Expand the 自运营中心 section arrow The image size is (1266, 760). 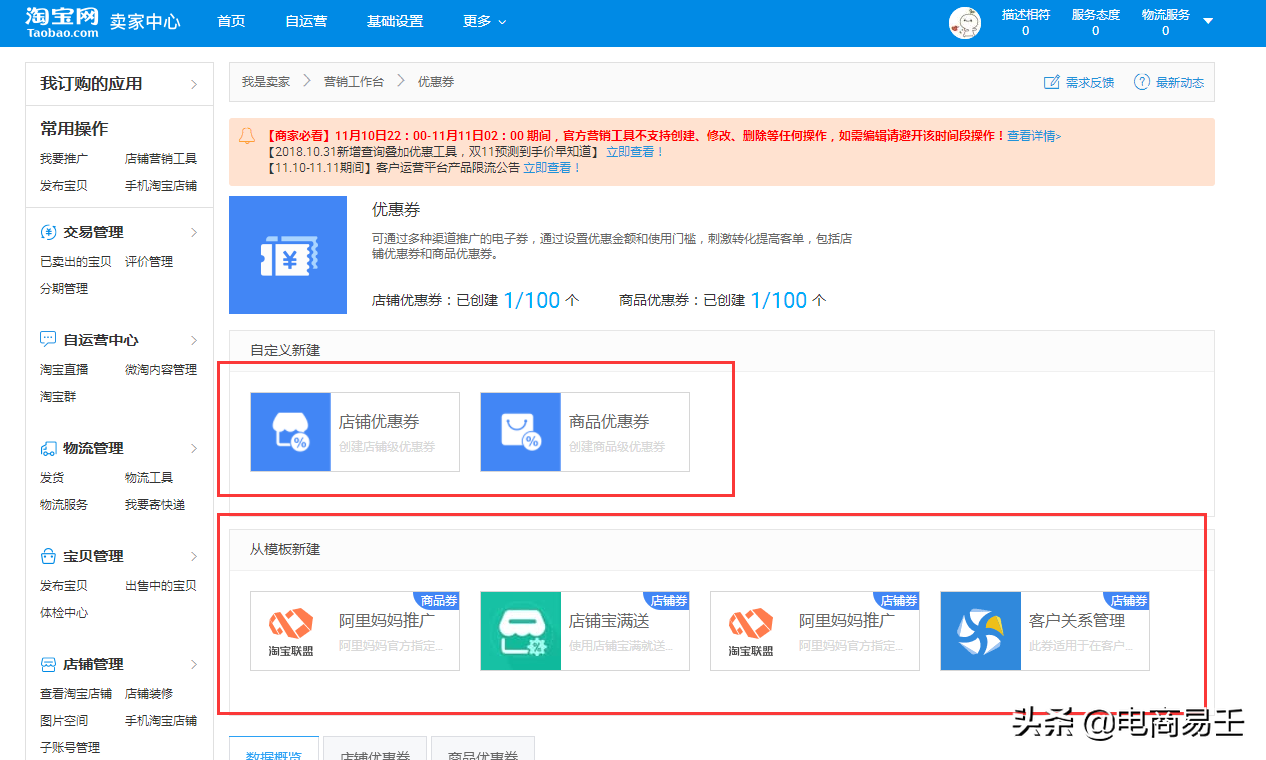[194, 340]
